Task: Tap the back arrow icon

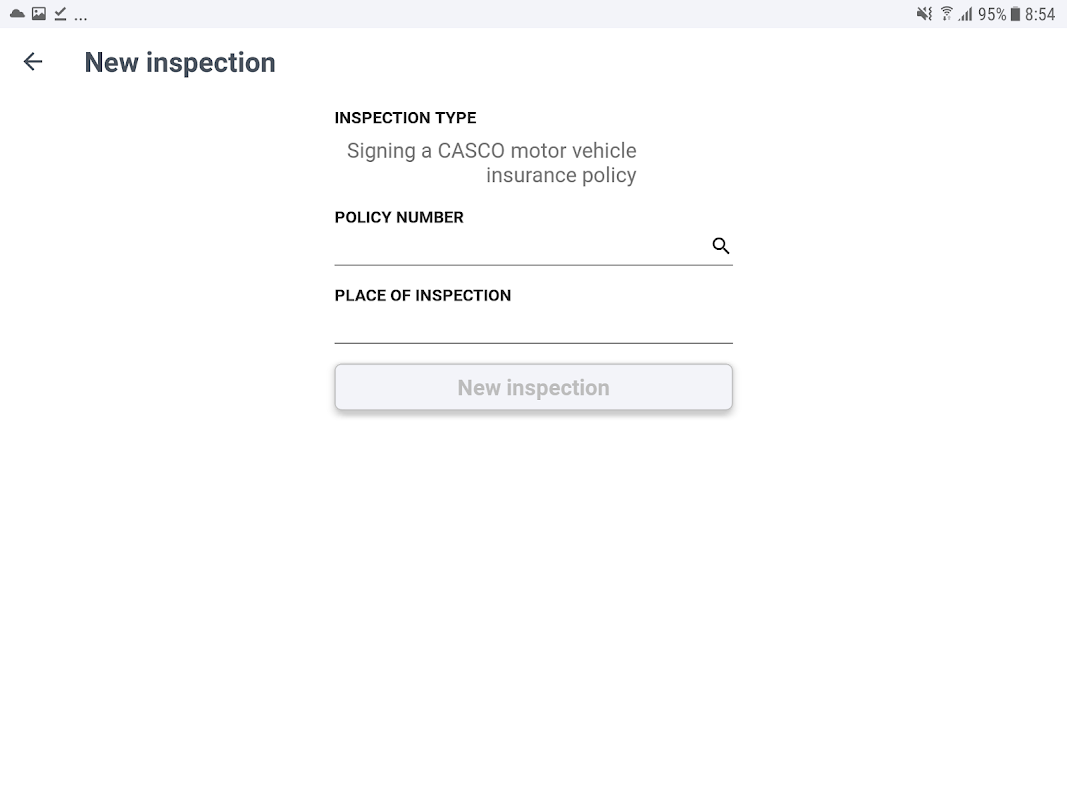Action: pyautogui.click(x=33, y=62)
